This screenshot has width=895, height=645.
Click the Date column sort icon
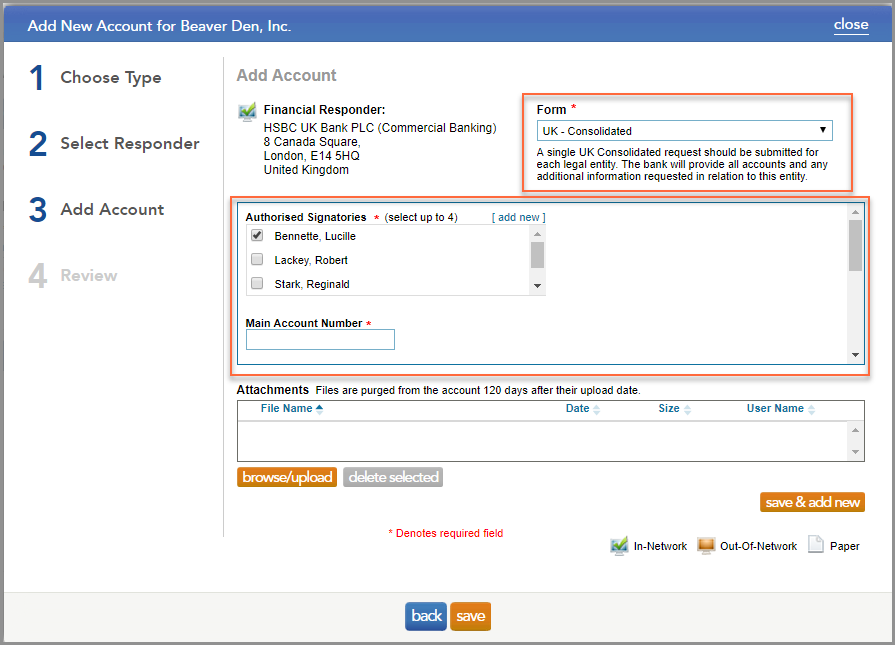pyautogui.click(x=600, y=408)
